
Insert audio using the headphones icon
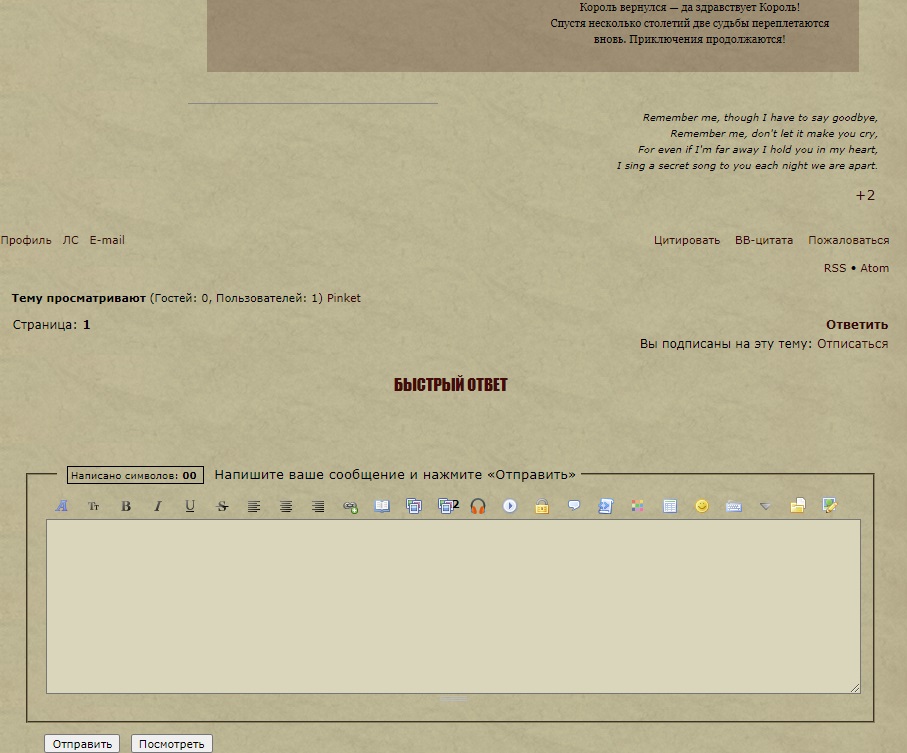pyautogui.click(x=478, y=506)
